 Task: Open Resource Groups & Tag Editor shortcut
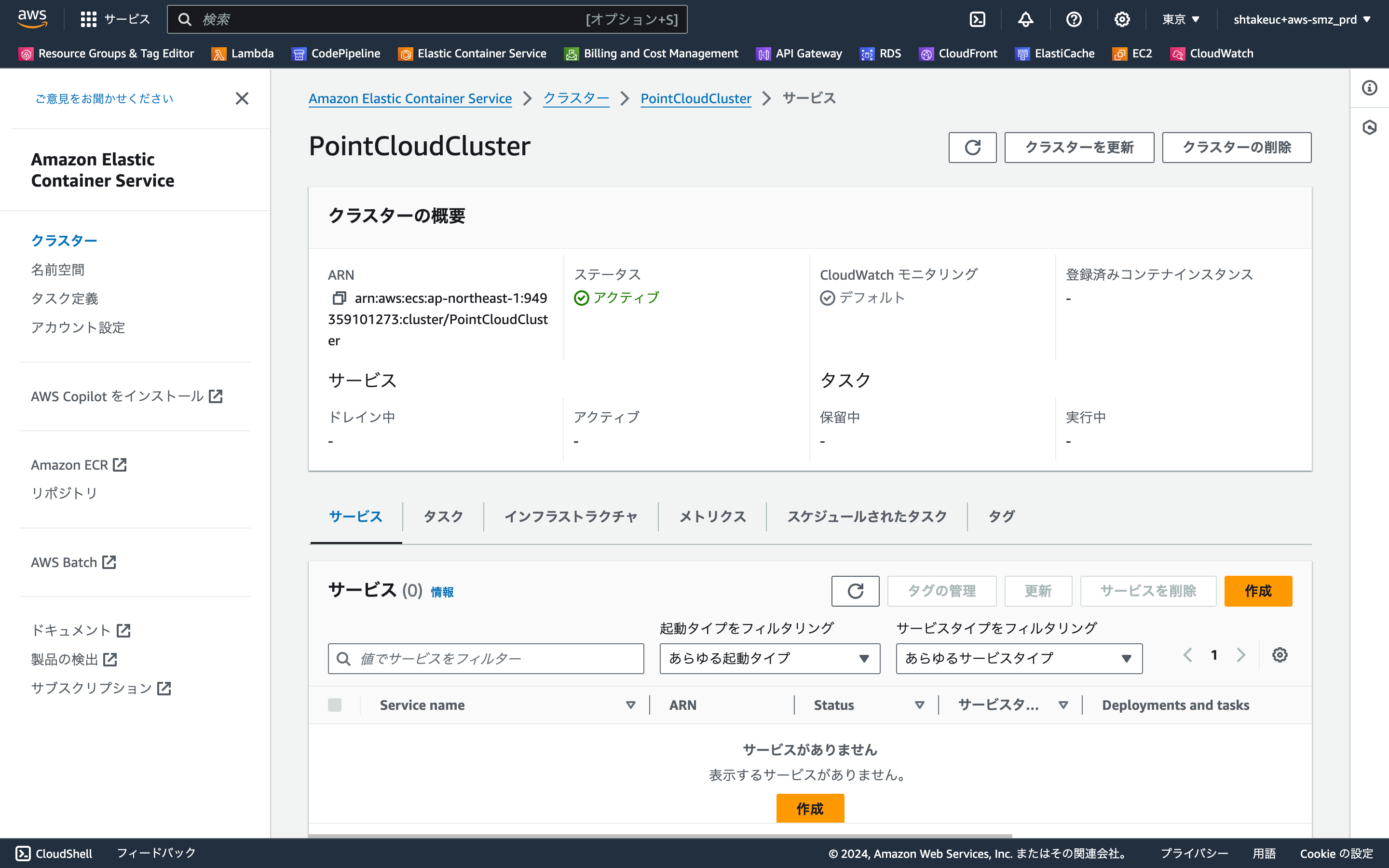[107, 54]
